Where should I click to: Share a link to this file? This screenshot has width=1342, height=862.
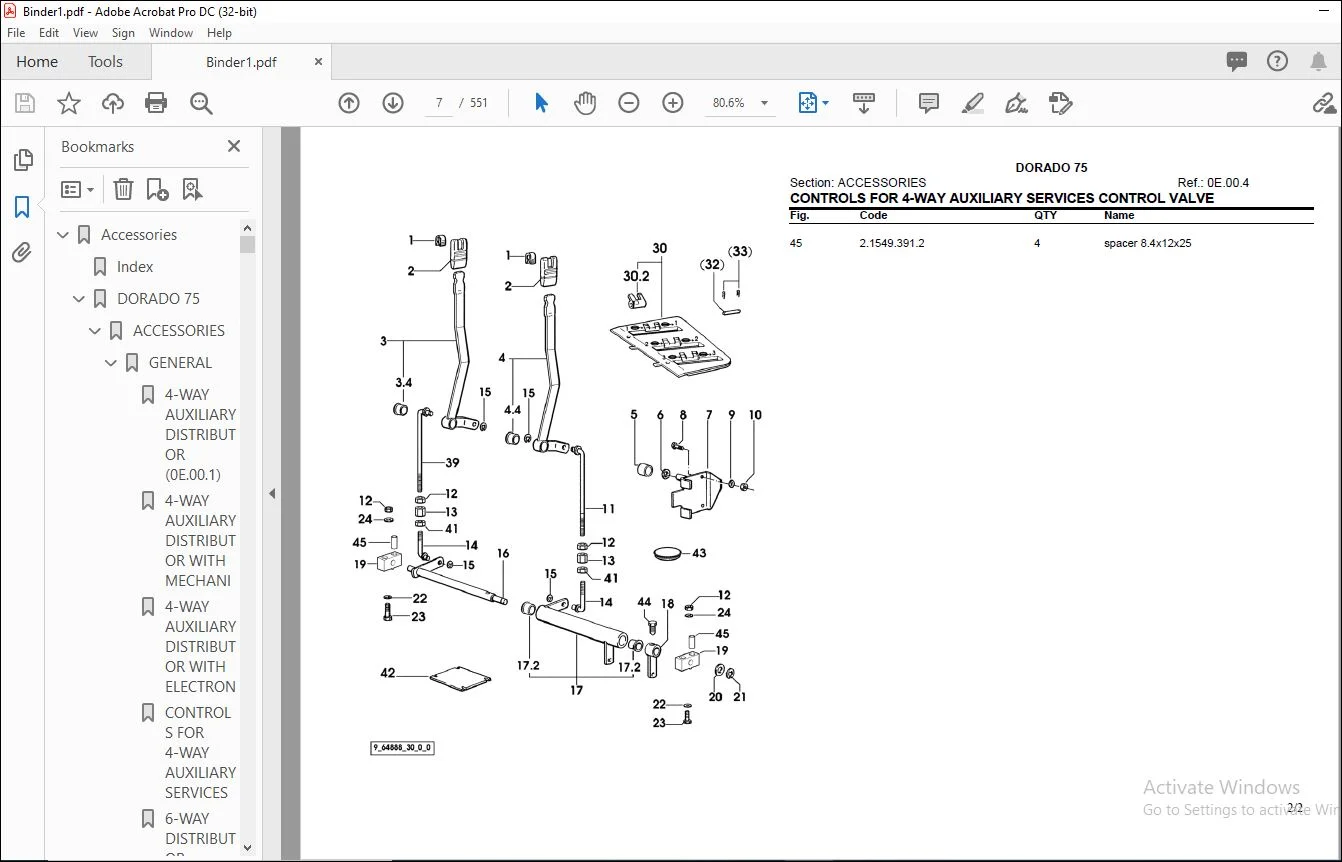[x=1324, y=103]
